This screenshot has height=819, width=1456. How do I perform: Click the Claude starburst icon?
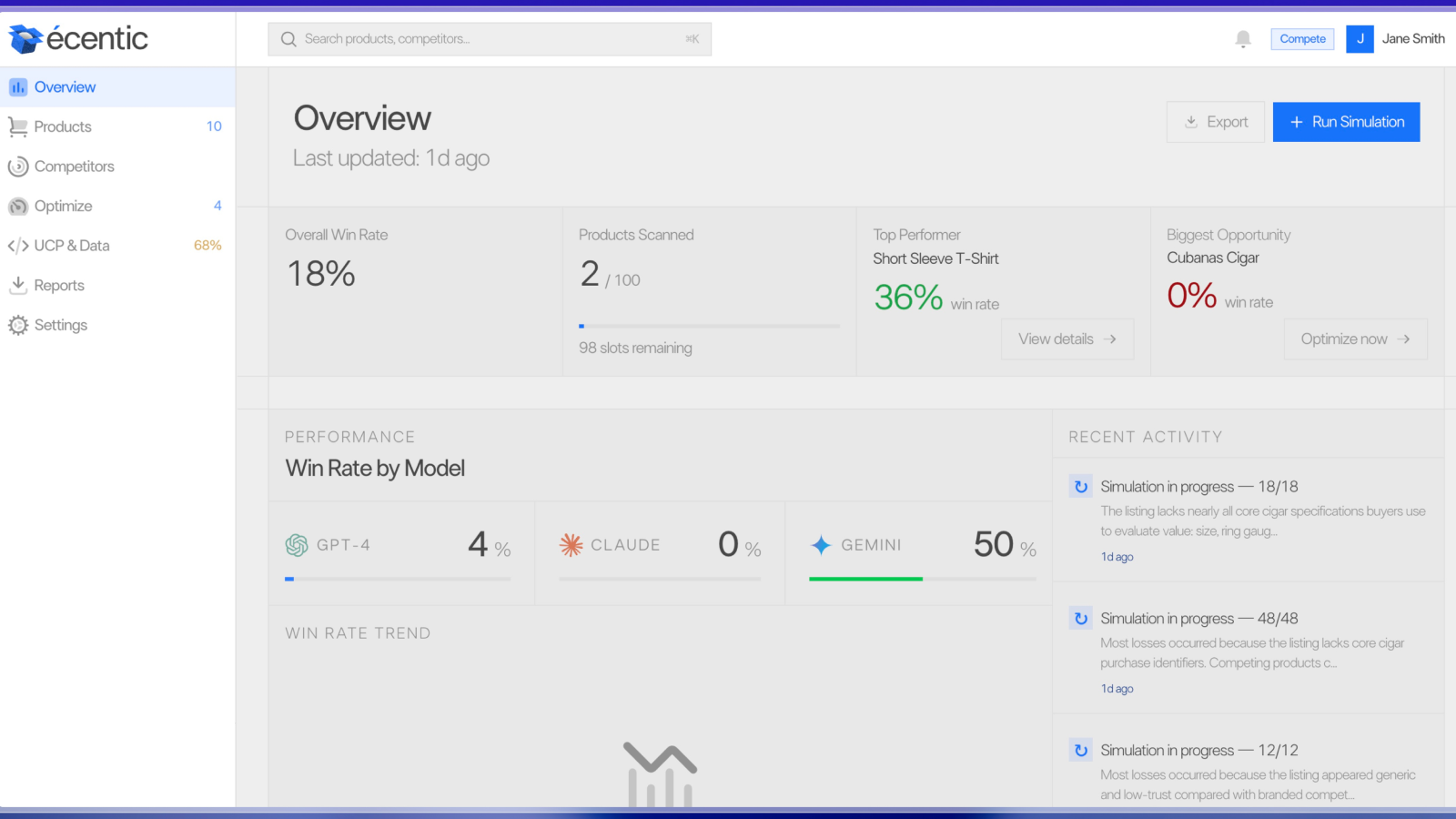[571, 545]
